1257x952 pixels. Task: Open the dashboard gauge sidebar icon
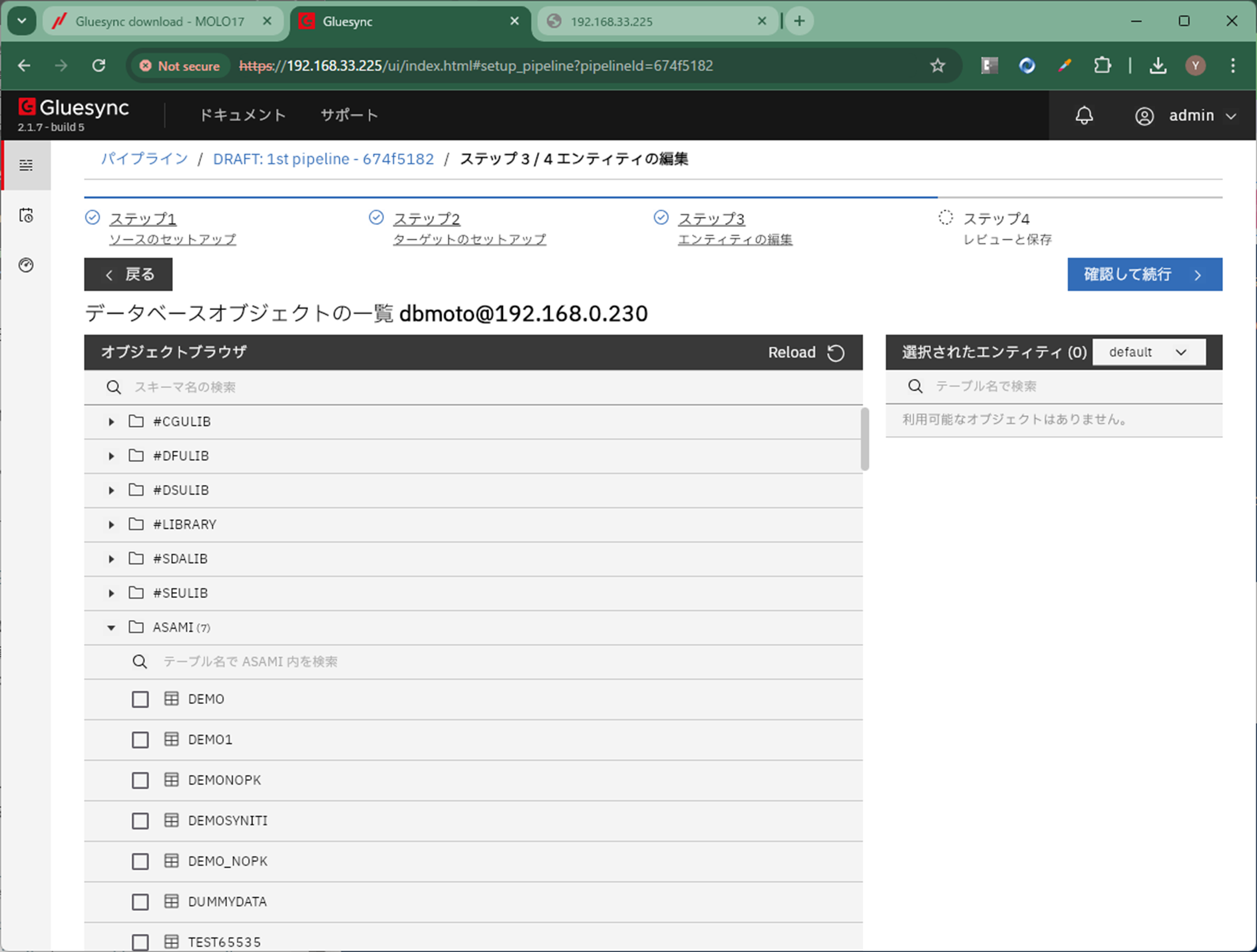(x=26, y=265)
